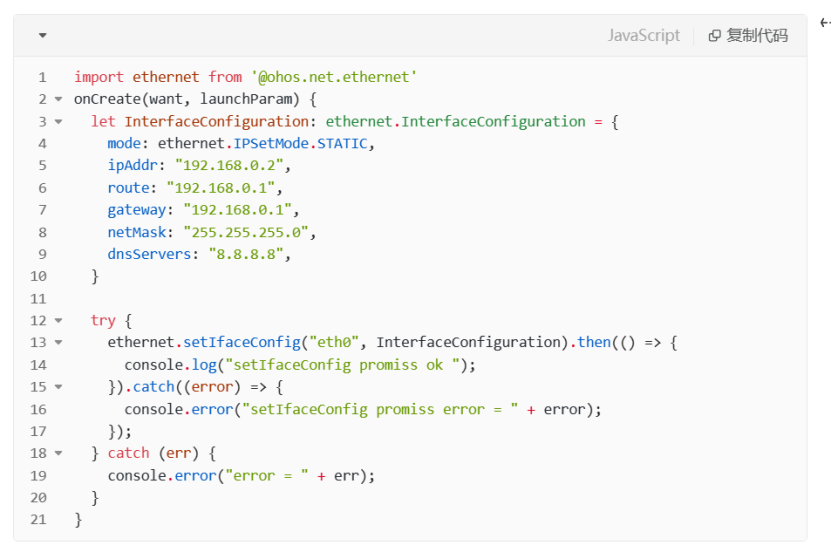
Task: Click the JavaScript language label
Action: [643, 36]
